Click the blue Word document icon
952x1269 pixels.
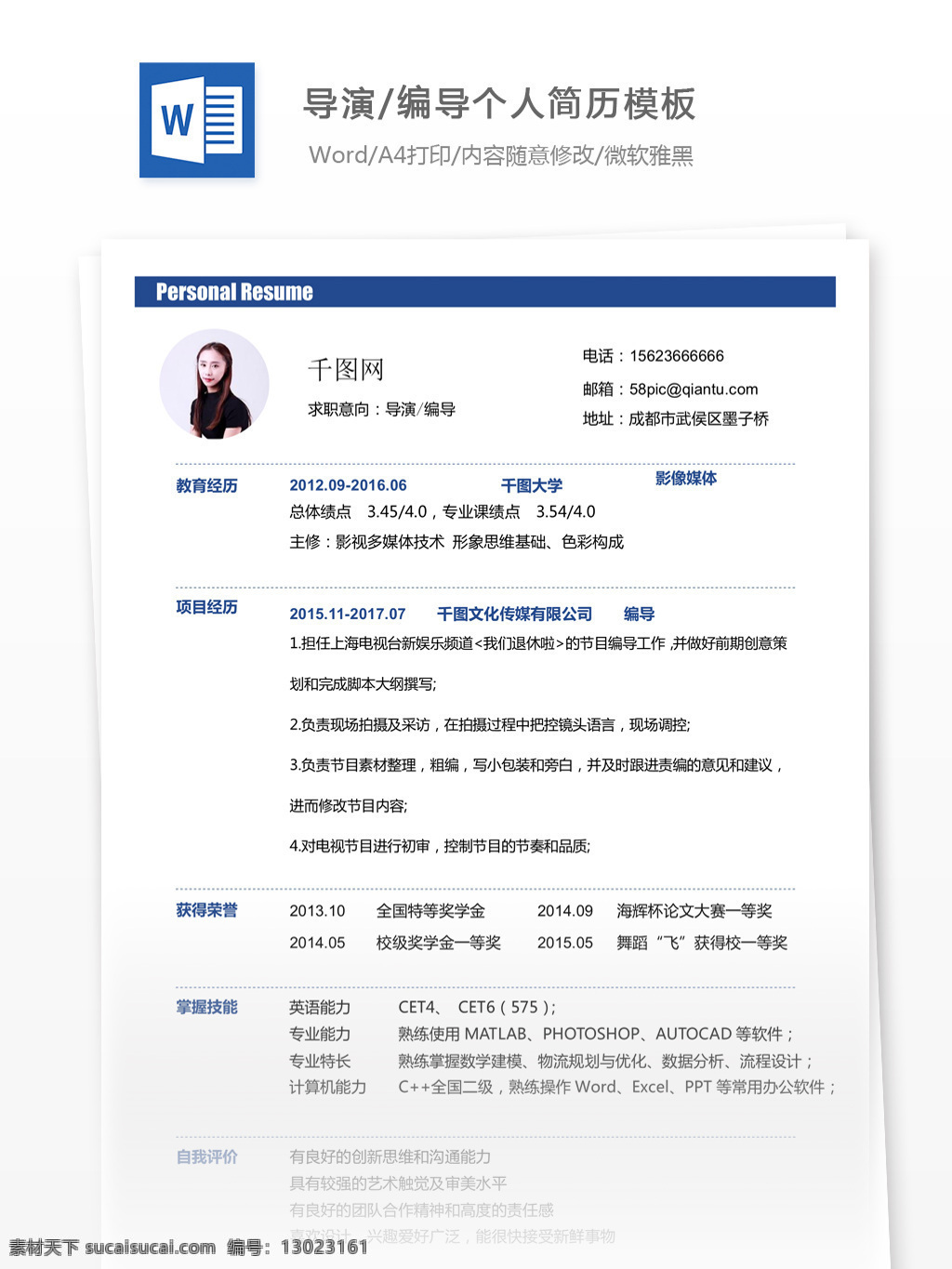[197, 120]
